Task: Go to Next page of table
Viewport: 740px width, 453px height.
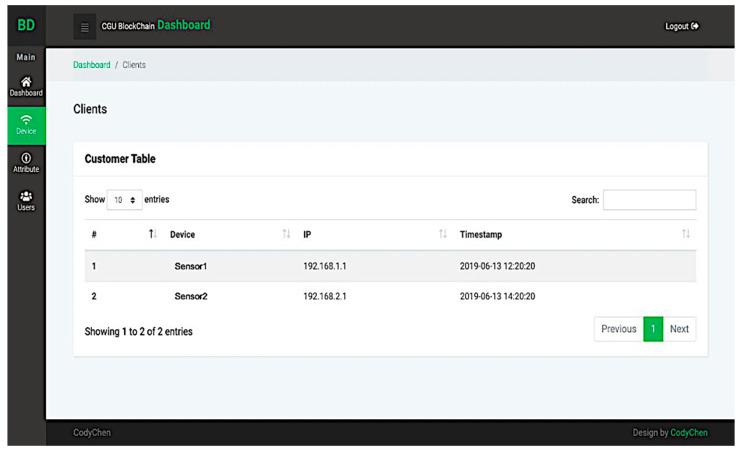Action: click(679, 329)
